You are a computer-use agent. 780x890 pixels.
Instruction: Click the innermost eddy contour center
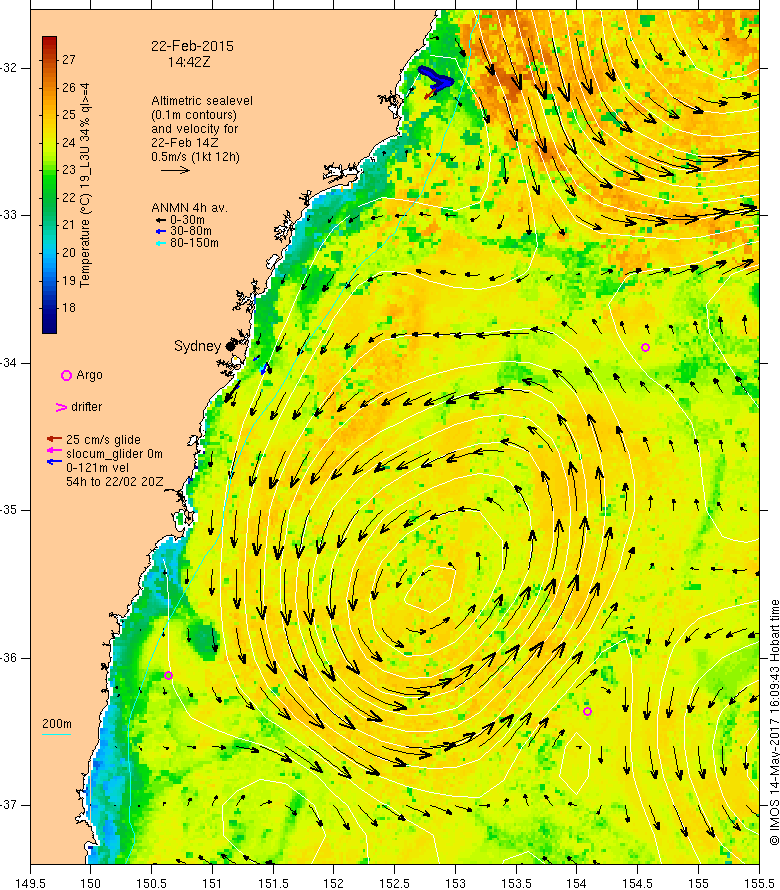[431, 589]
